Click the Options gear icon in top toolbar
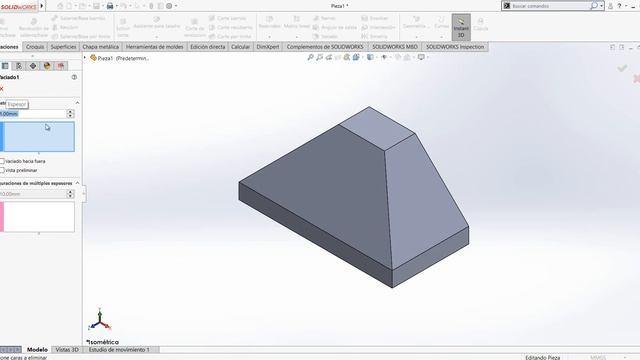The width and height of the screenshot is (640, 360). (169, 6)
